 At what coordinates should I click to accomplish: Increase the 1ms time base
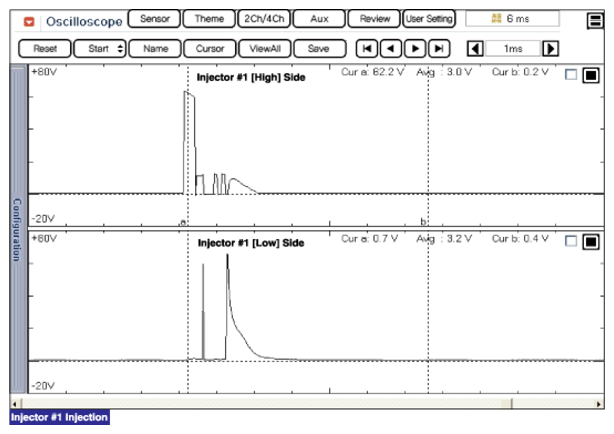coord(550,48)
